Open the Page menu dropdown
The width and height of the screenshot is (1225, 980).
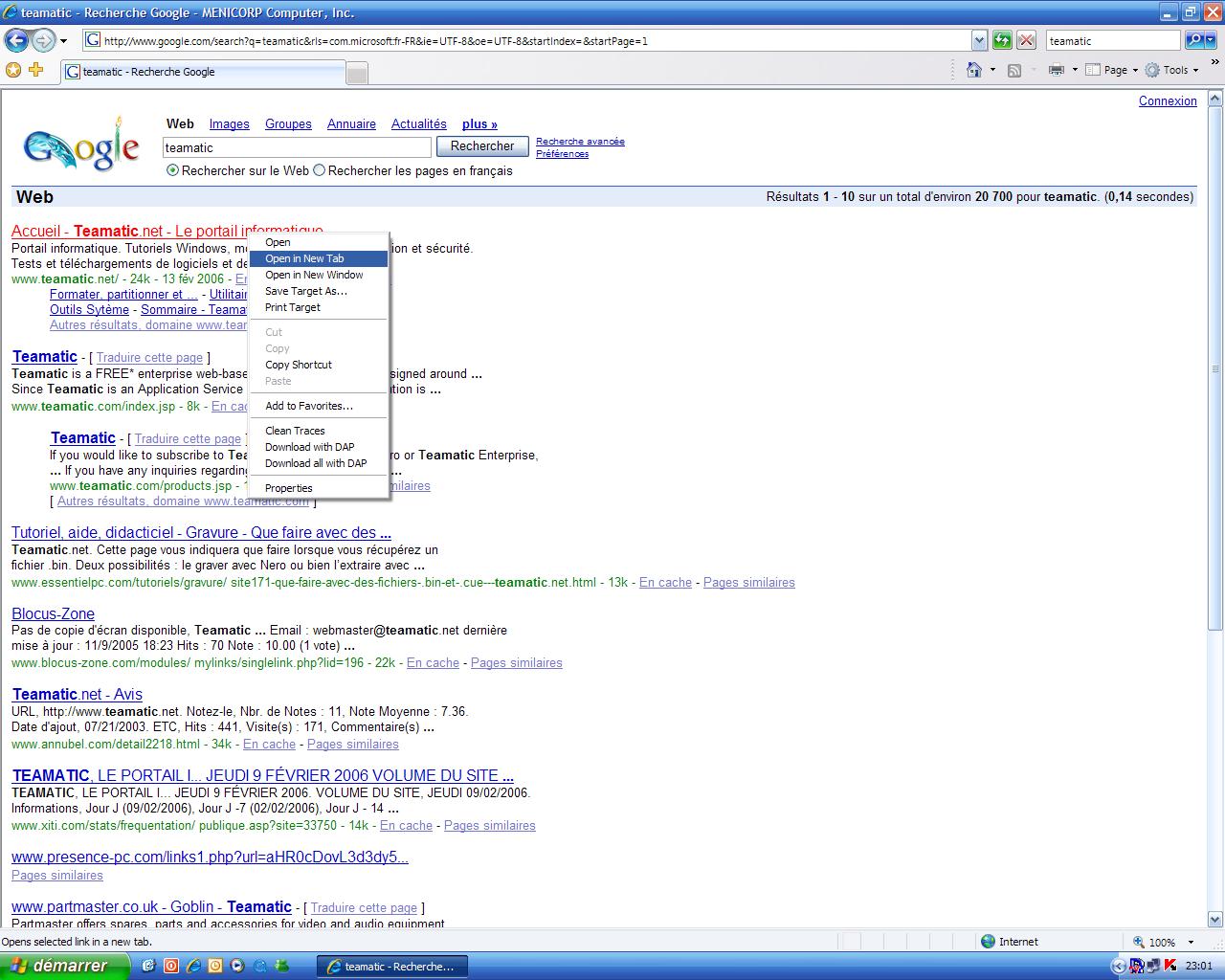[x=1114, y=70]
